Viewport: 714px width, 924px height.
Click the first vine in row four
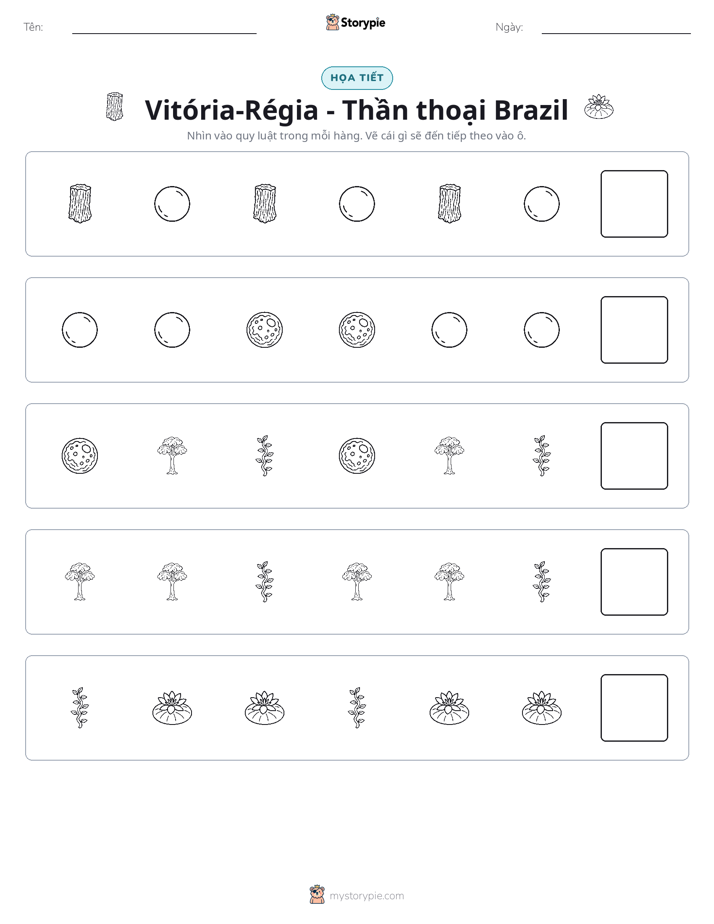(265, 582)
